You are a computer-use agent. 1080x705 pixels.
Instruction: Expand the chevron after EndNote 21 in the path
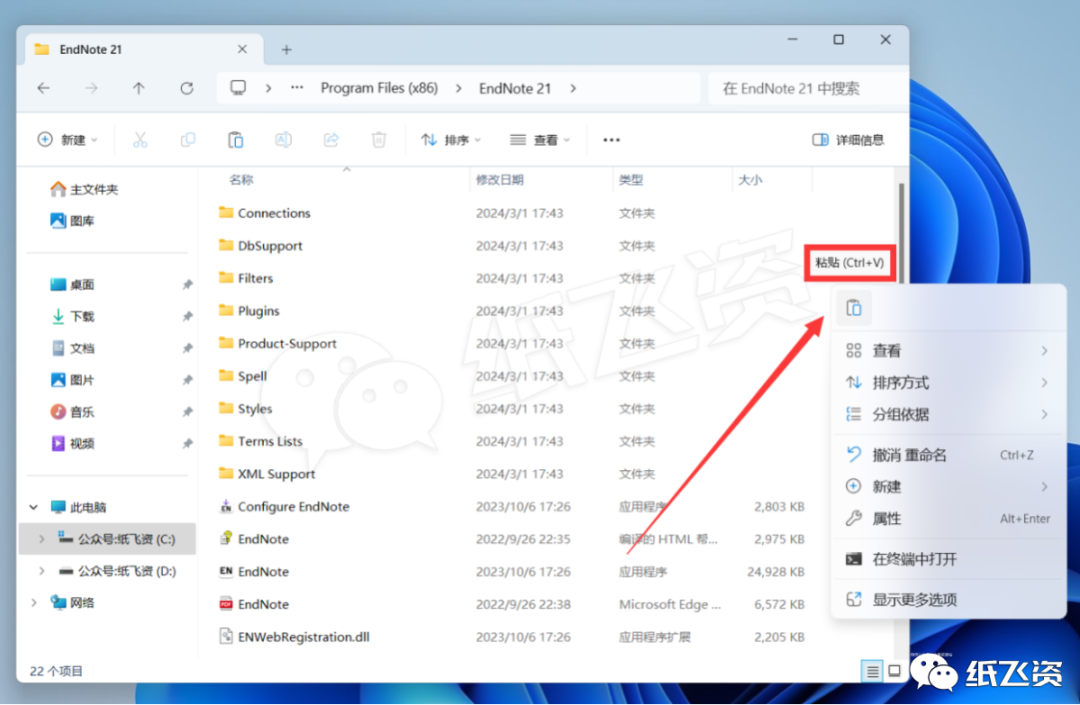tap(573, 88)
